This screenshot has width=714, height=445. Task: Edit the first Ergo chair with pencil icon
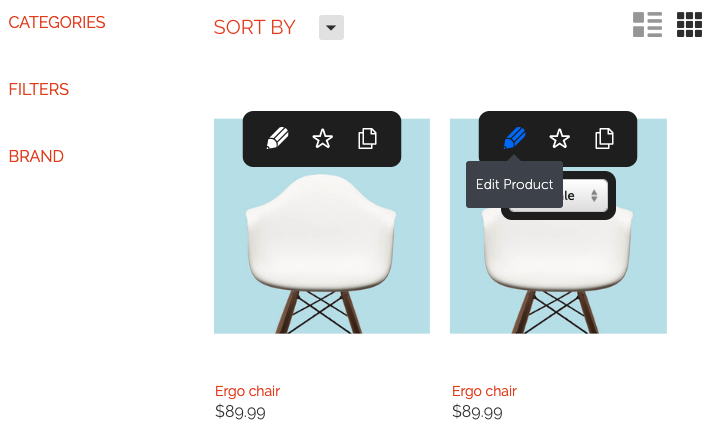277,138
